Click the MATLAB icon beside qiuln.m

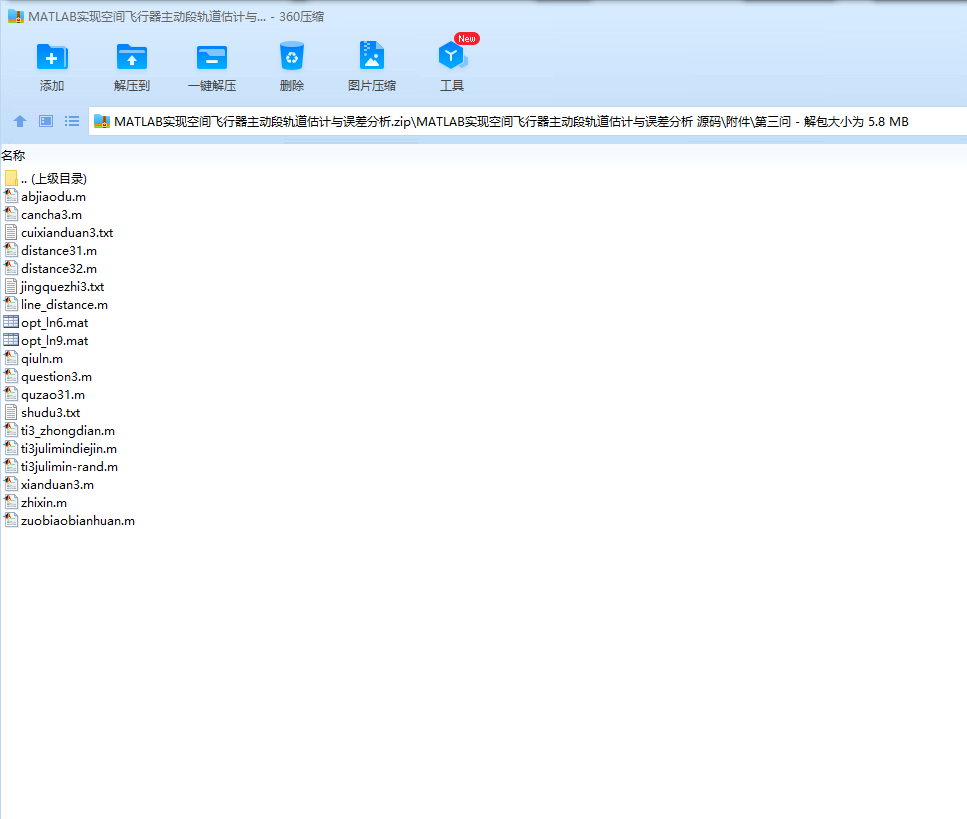(x=11, y=358)
